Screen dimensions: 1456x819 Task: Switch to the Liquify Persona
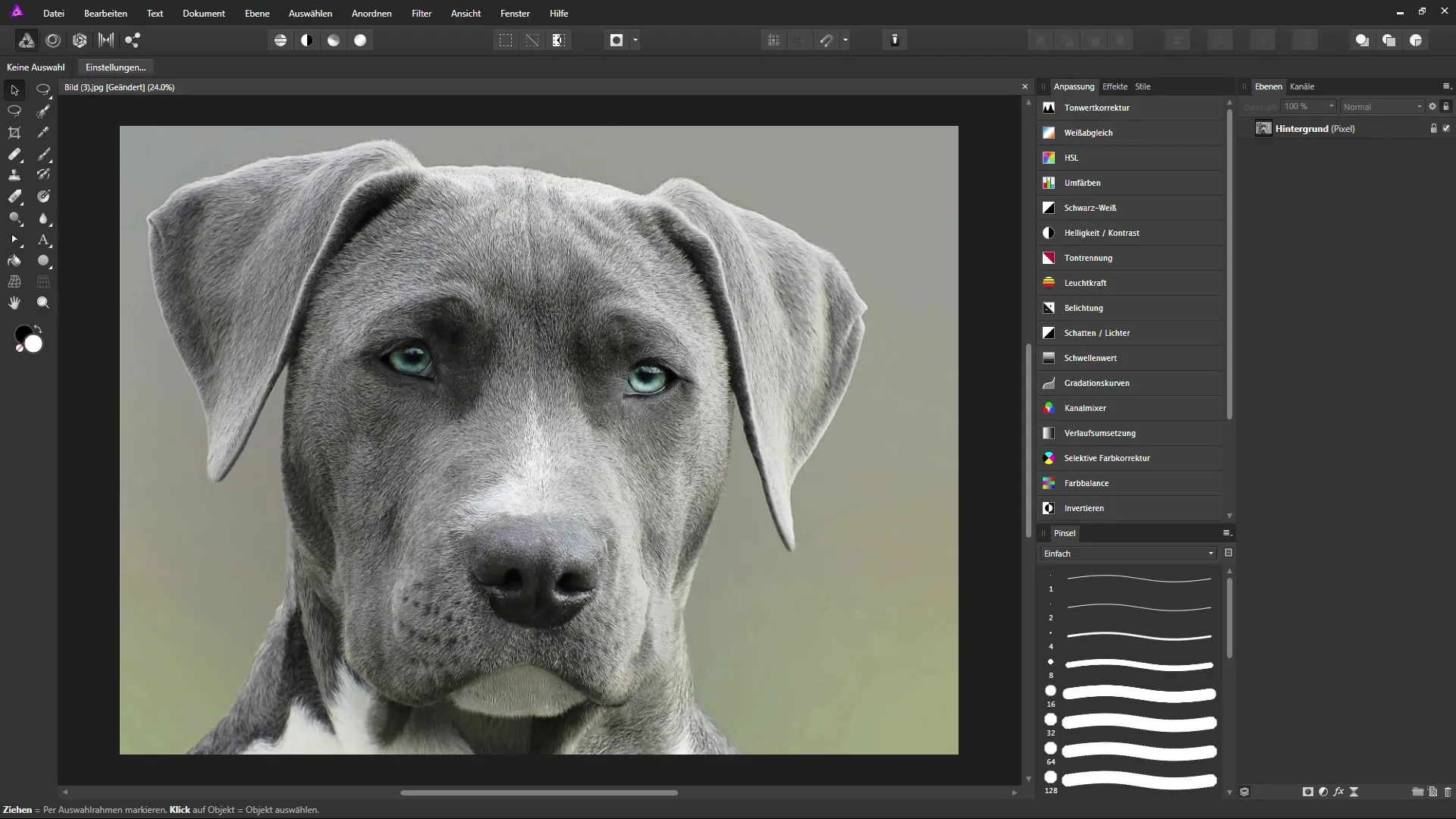click(53, 40)
